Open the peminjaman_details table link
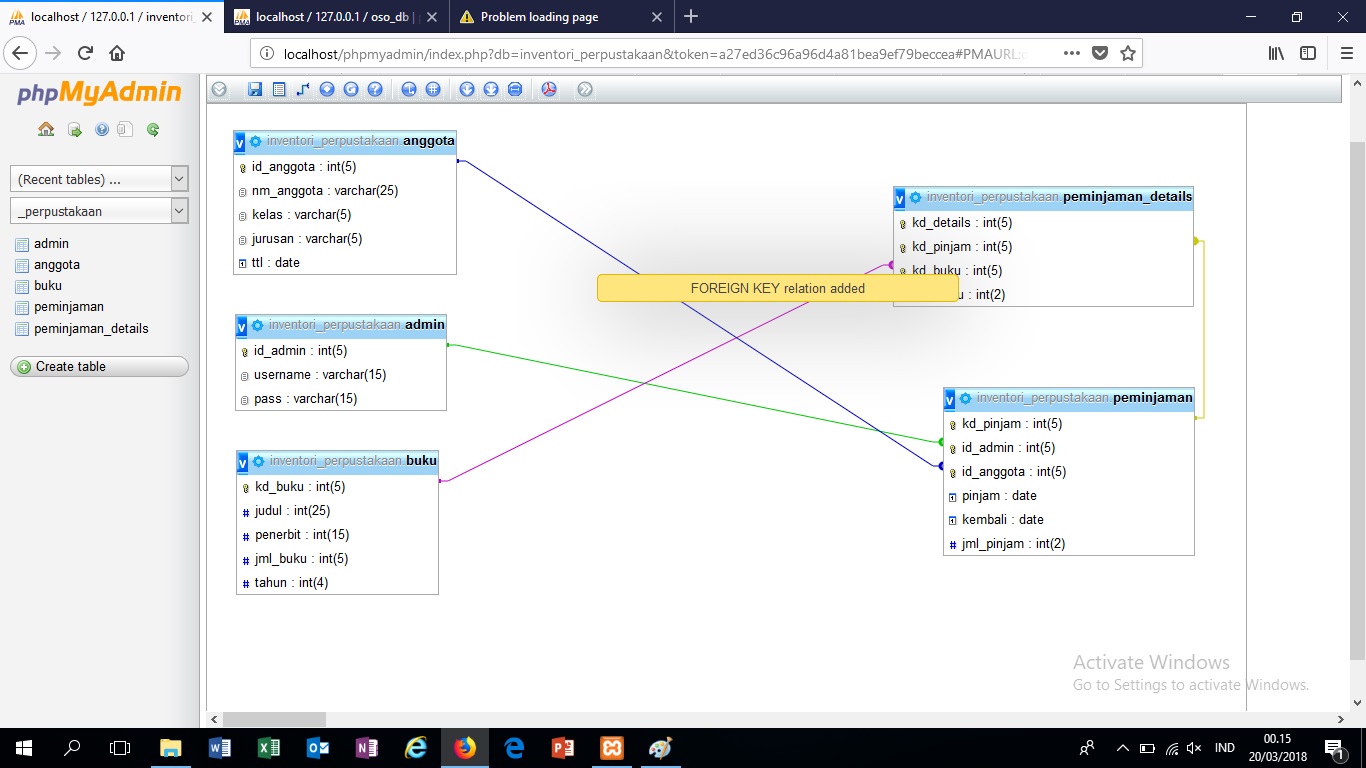Viewport: 1366px width, 768px height. click(x=89, y=328)
